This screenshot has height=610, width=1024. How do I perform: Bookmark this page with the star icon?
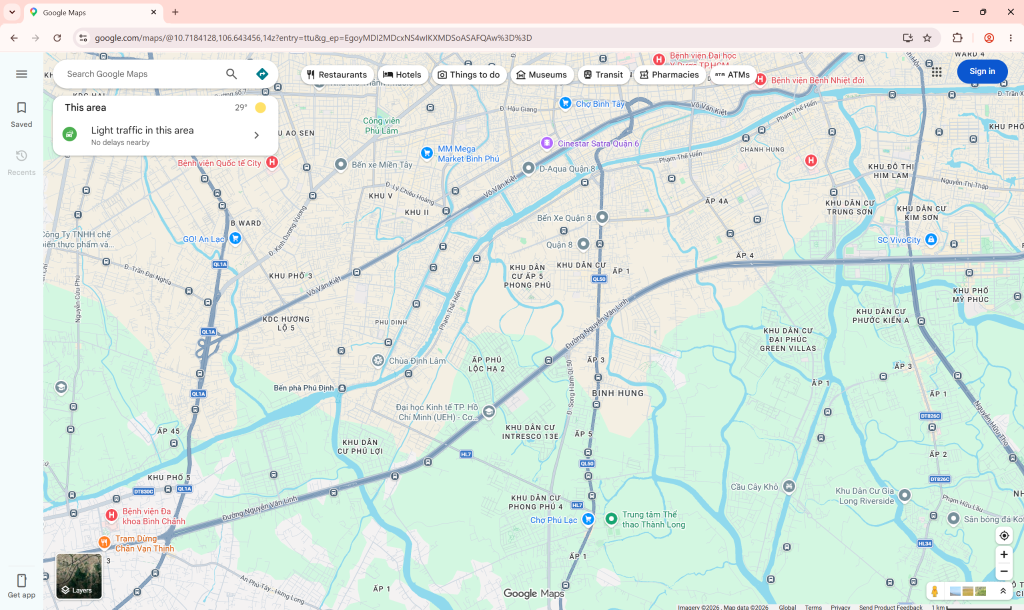coord(927,38)
